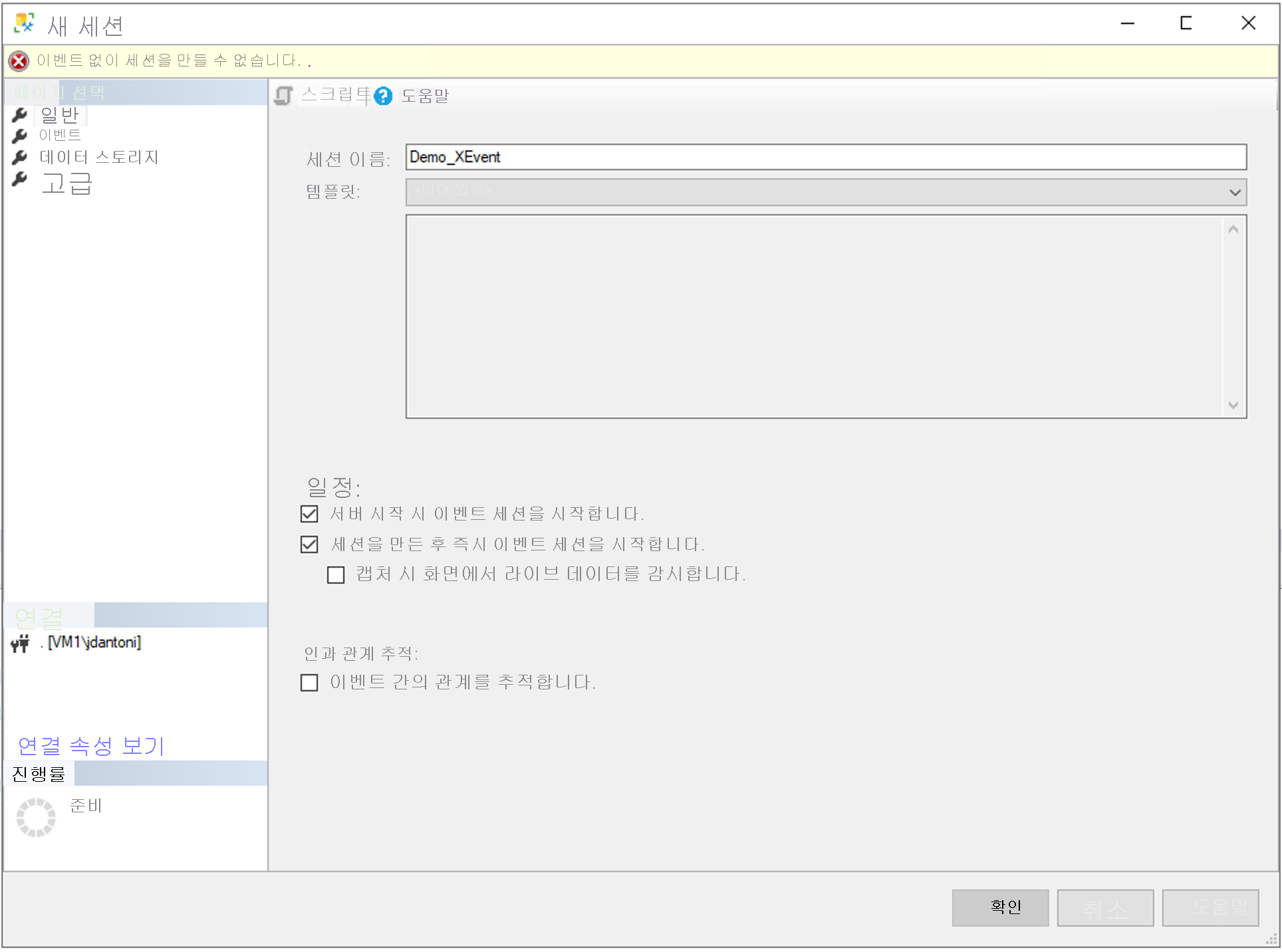1282x952 pixels.
Task: Minimize the 새 세션 window
Action: (1128, 23)
